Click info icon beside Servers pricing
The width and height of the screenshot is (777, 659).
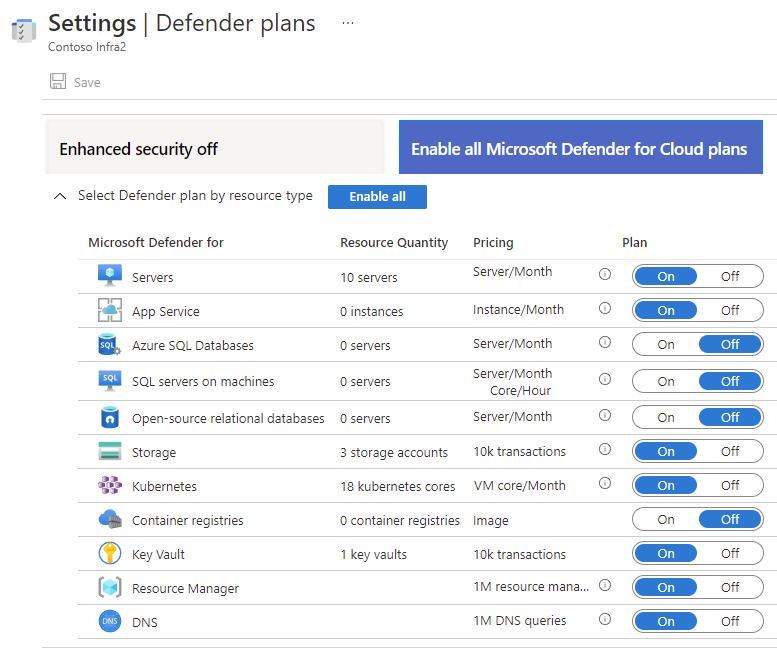click(604, 274)
